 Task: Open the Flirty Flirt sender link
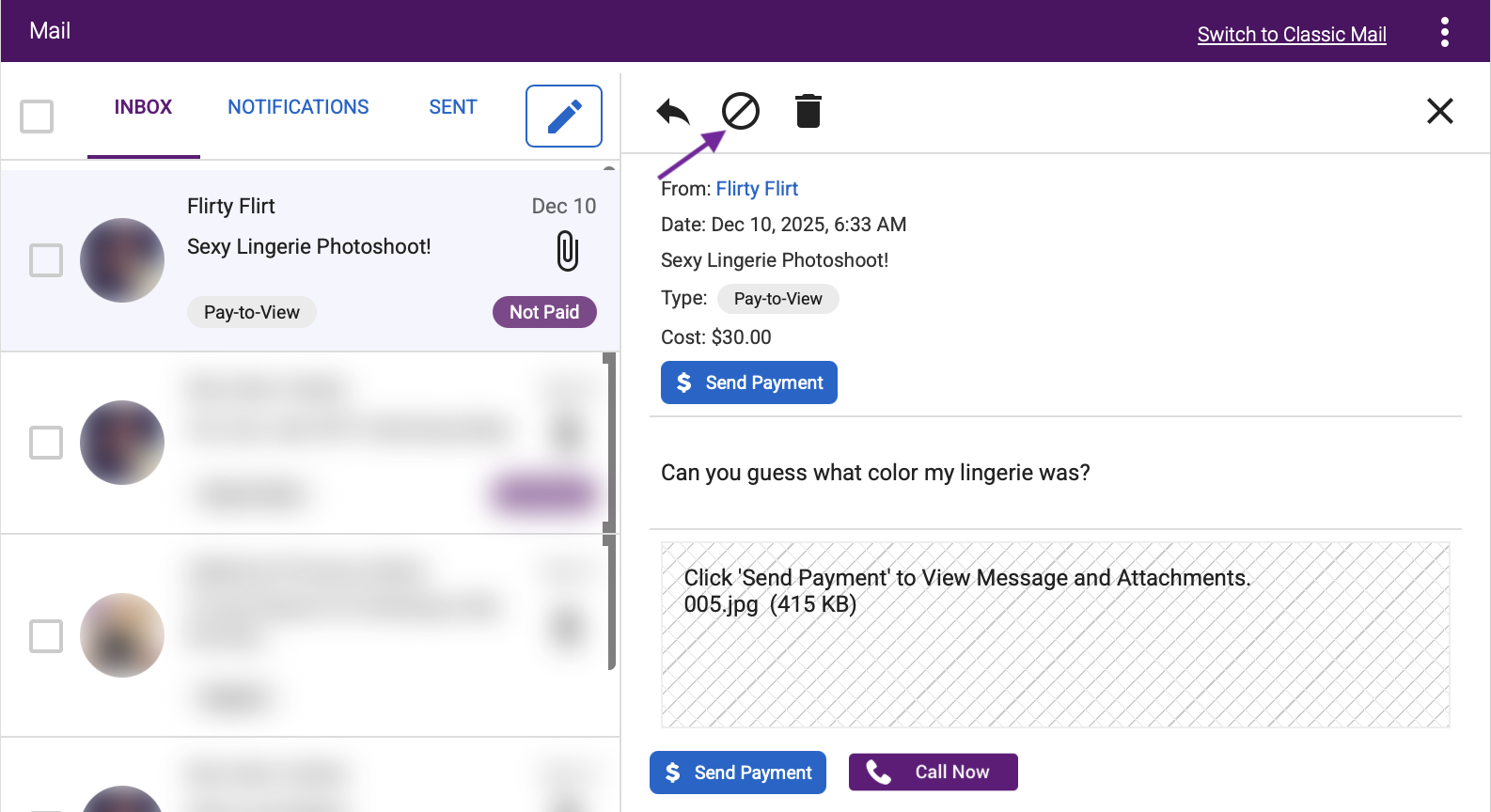pos(757,189)
